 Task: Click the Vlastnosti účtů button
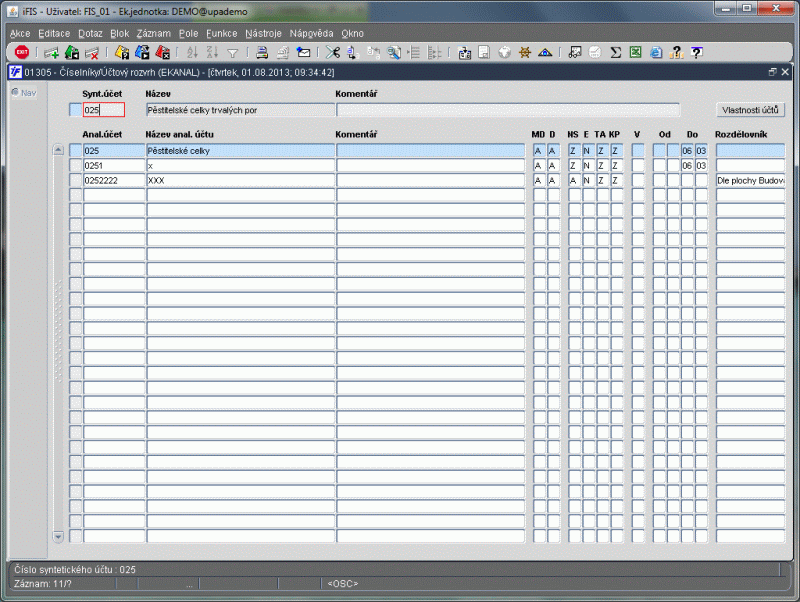click(x=751, y=110)
